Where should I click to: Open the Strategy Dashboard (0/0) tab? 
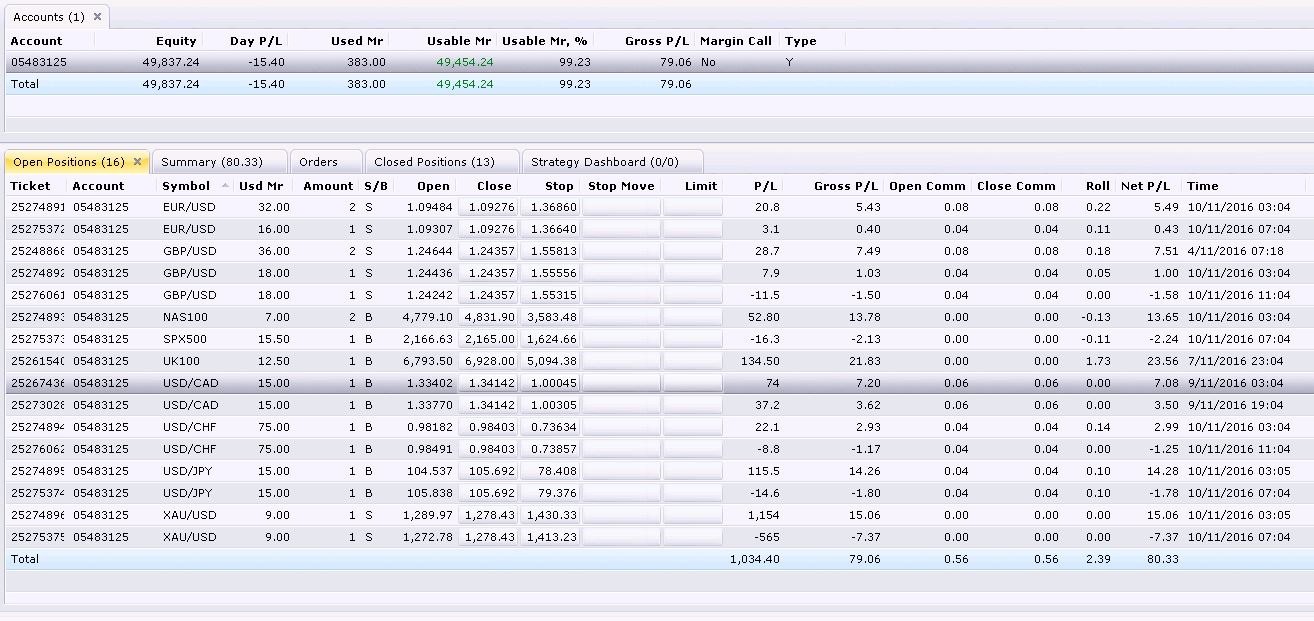612,162
